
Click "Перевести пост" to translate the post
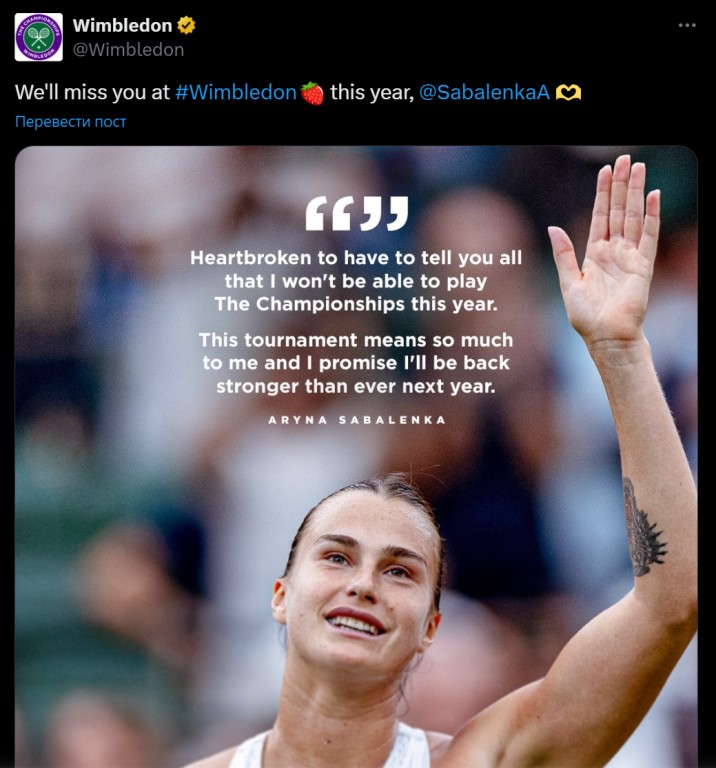71,121
